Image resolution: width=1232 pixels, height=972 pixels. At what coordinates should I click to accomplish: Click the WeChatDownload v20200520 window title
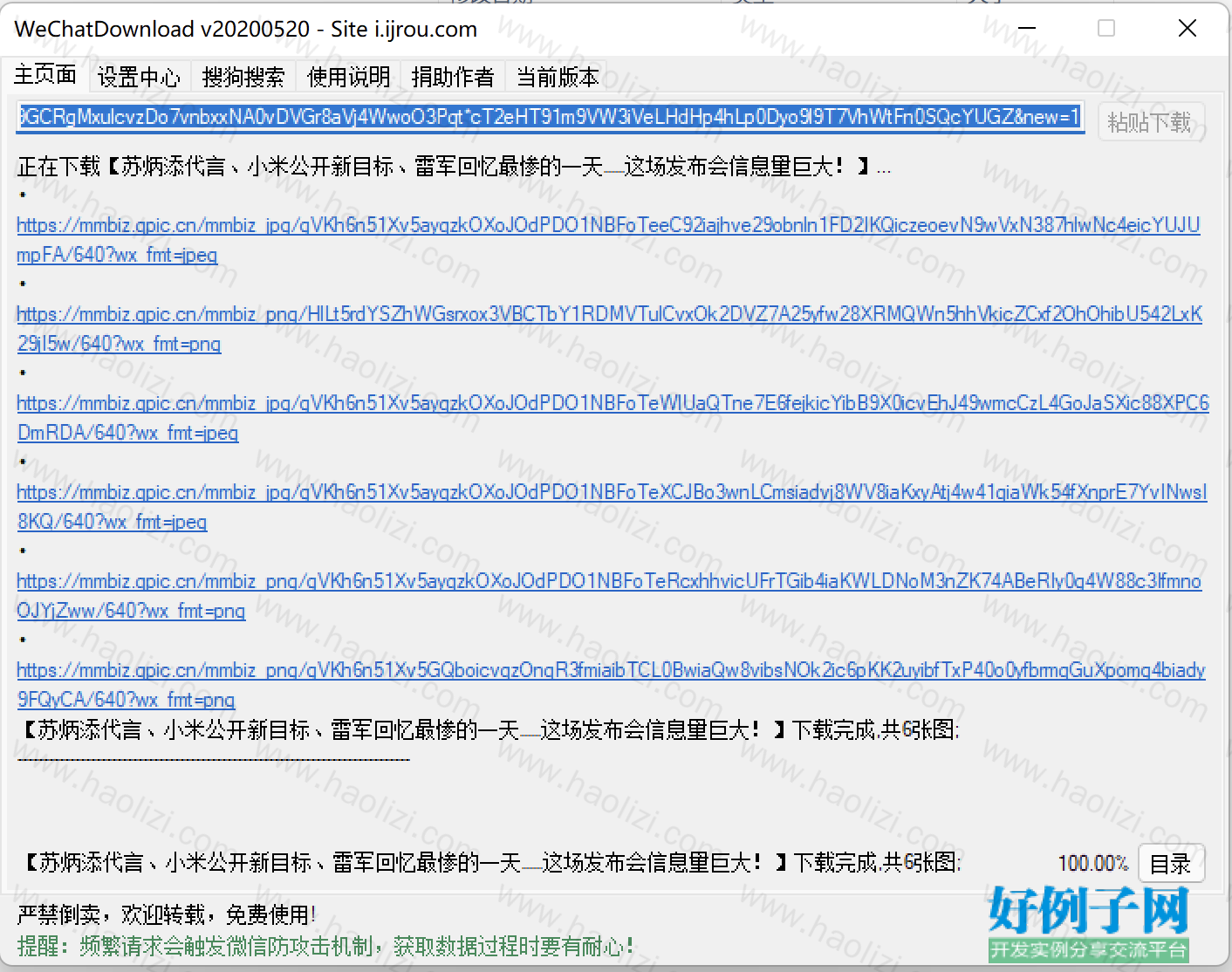click(246, 29)
